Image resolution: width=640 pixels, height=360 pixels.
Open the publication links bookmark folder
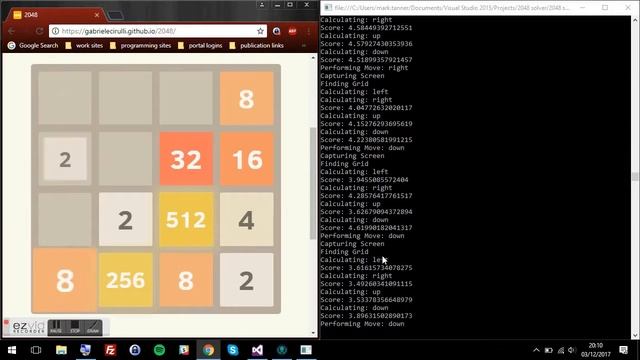(257, 46)
